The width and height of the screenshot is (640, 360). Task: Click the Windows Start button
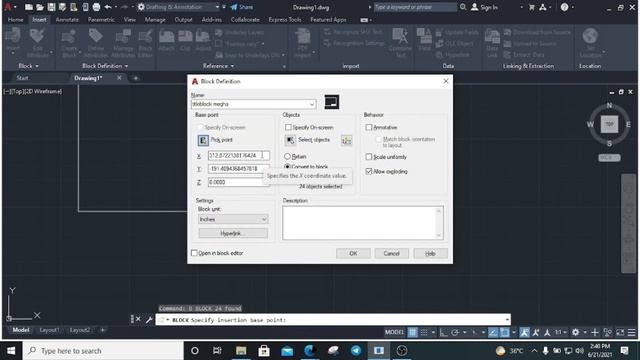click(x=11, y=351)
